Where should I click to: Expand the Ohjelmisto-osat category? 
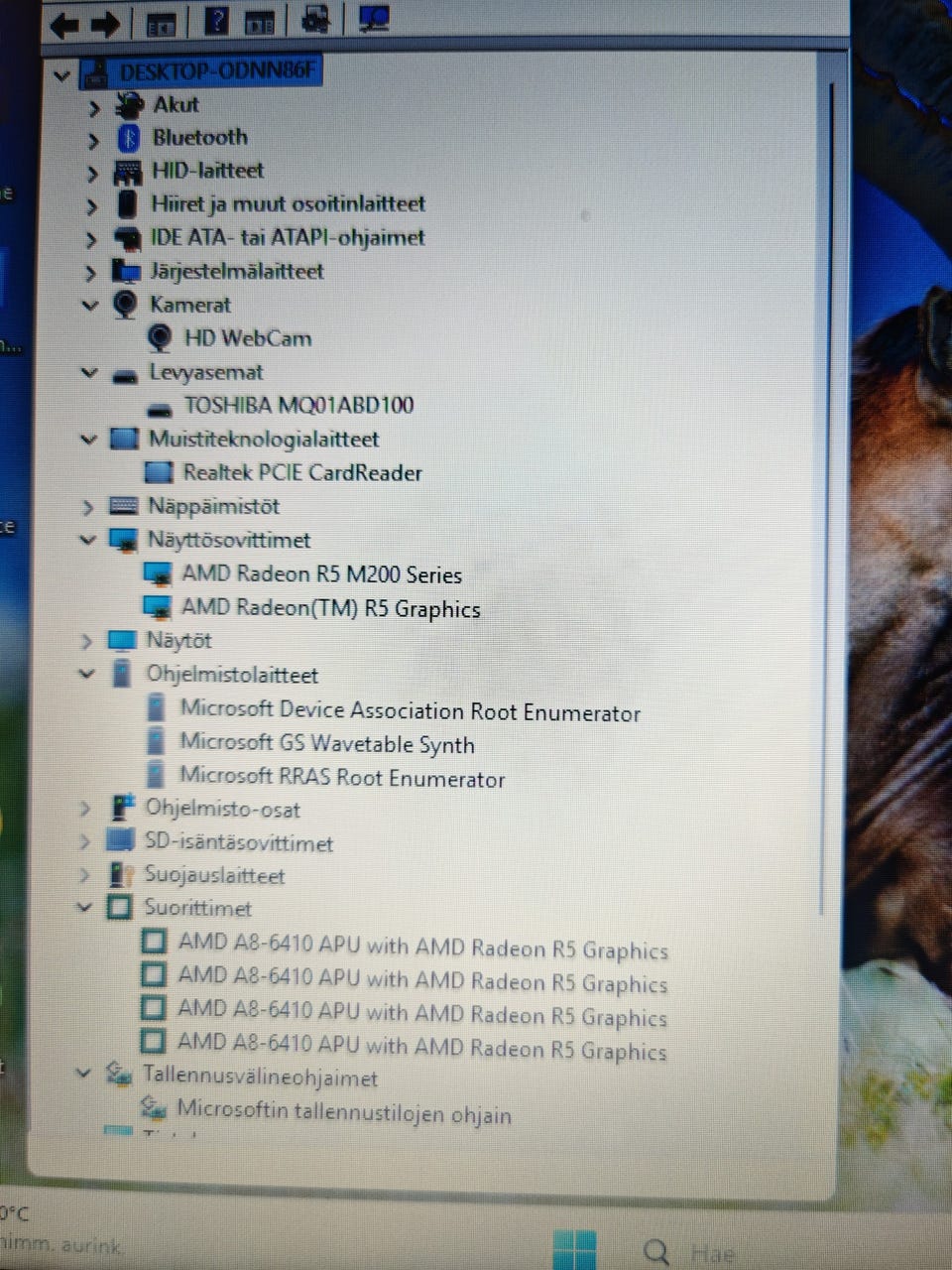tap(85, 810)
